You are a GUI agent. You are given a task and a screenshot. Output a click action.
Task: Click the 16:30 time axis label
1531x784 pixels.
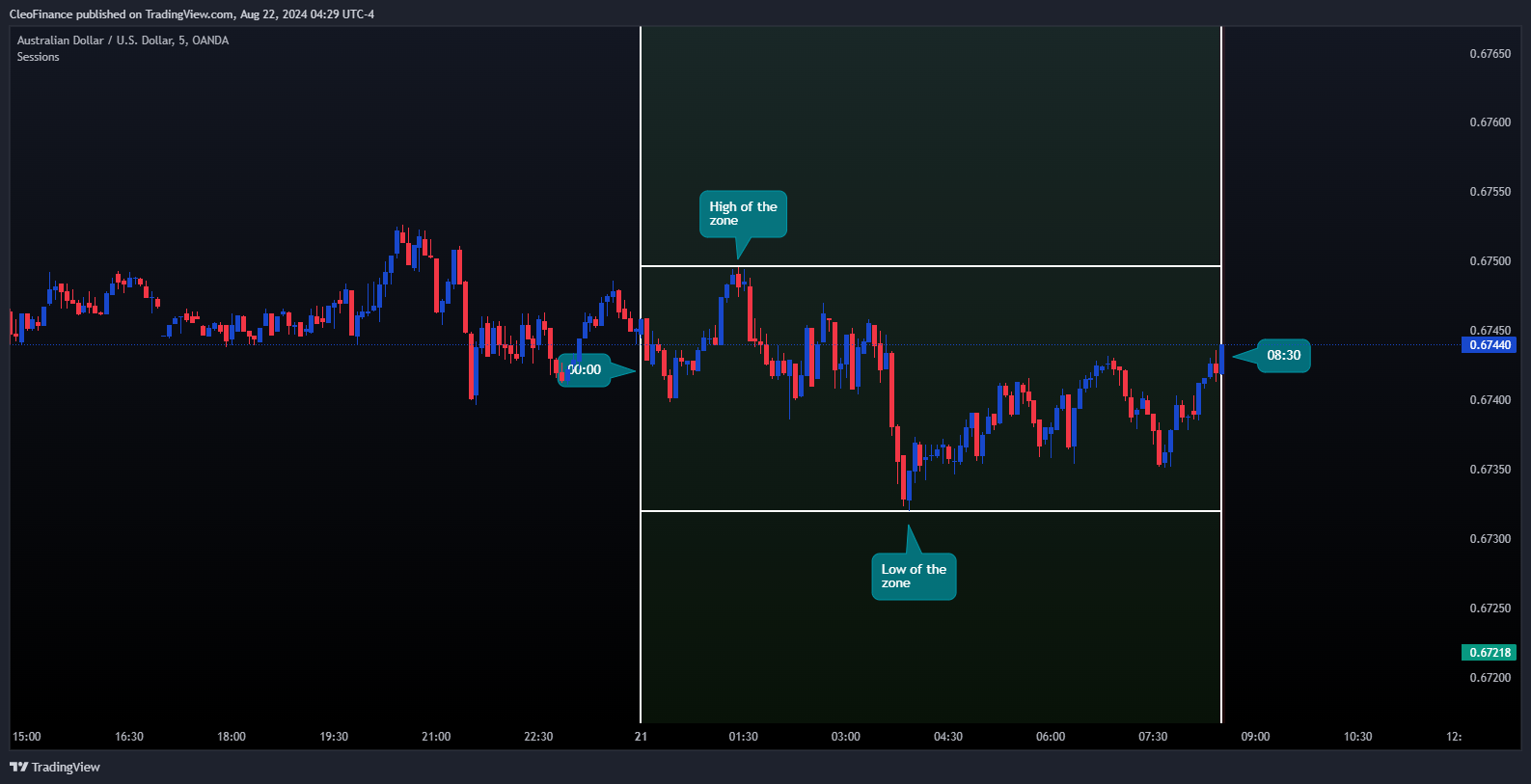tap(129, 737)
